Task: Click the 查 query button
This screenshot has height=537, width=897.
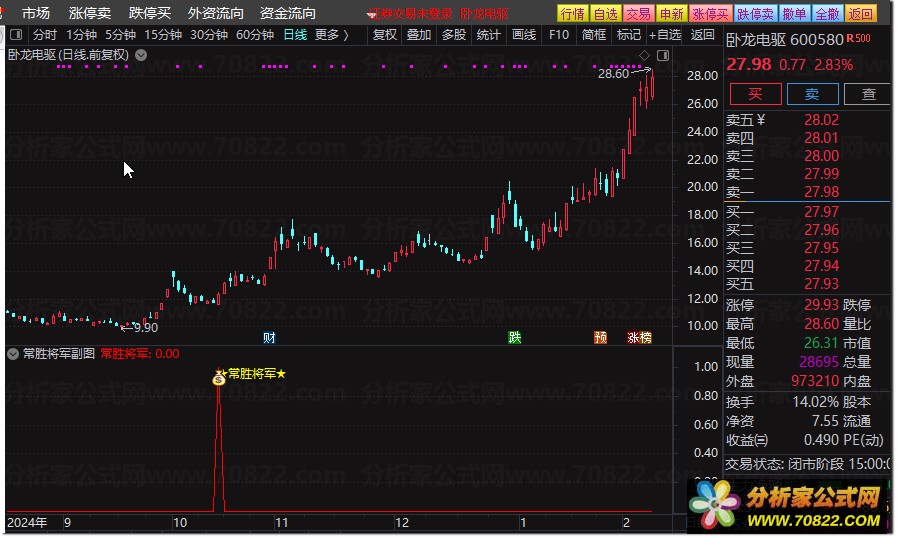Action: [868, 94]
